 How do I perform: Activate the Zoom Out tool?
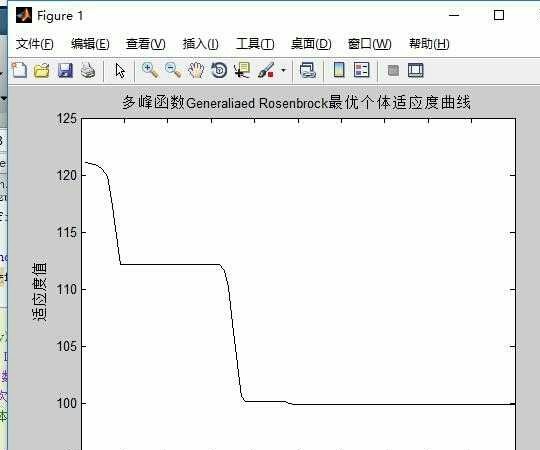click(173, 70)
